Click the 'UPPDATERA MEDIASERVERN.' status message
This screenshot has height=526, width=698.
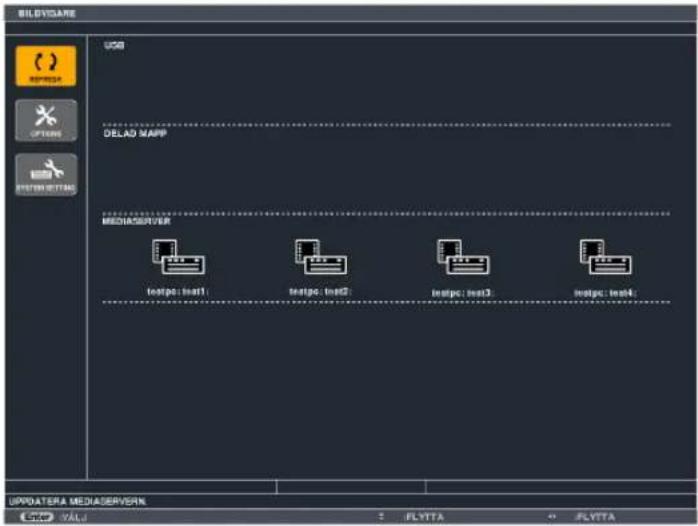pos(77,502)
